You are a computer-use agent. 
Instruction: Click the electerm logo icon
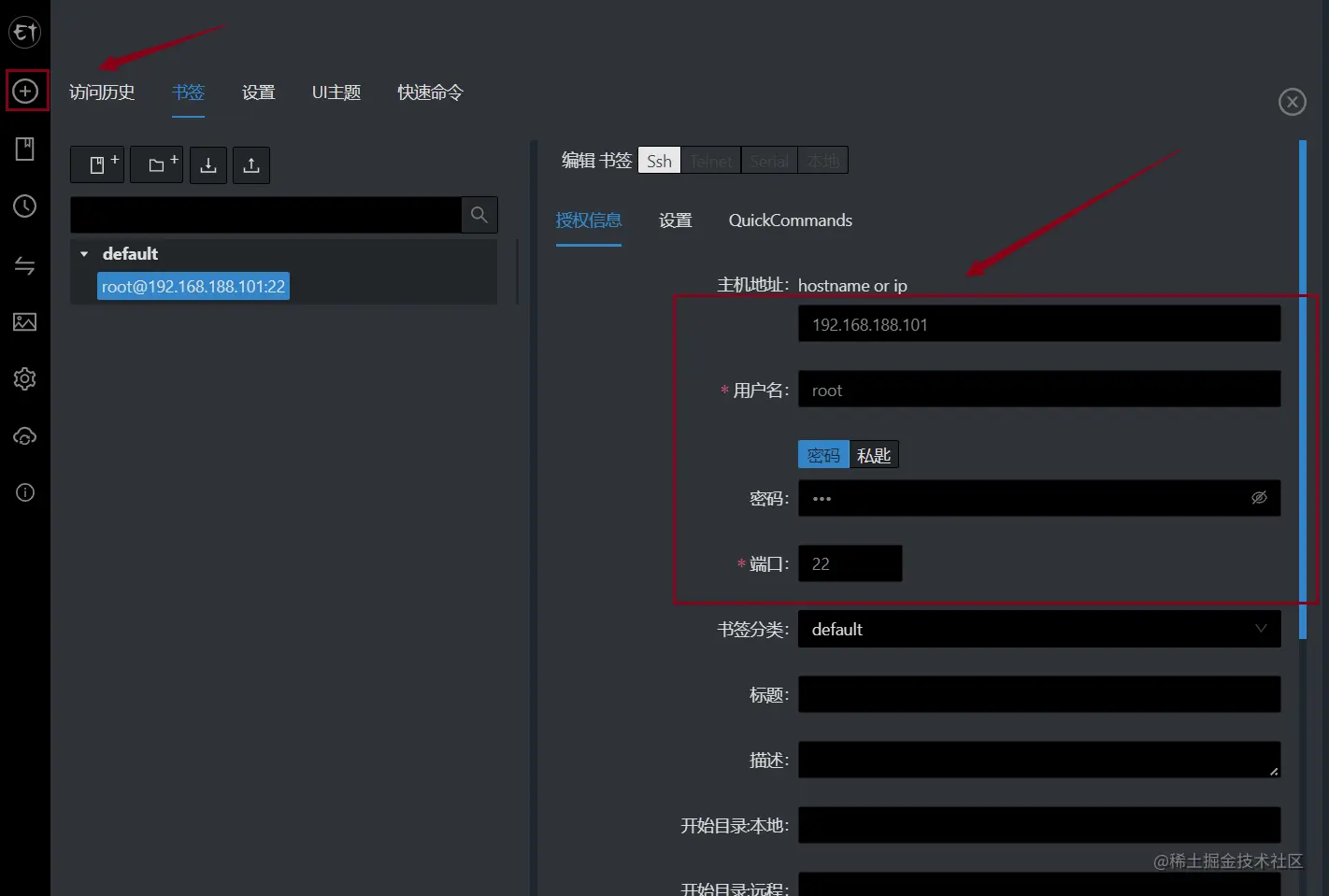coord(24,33)
